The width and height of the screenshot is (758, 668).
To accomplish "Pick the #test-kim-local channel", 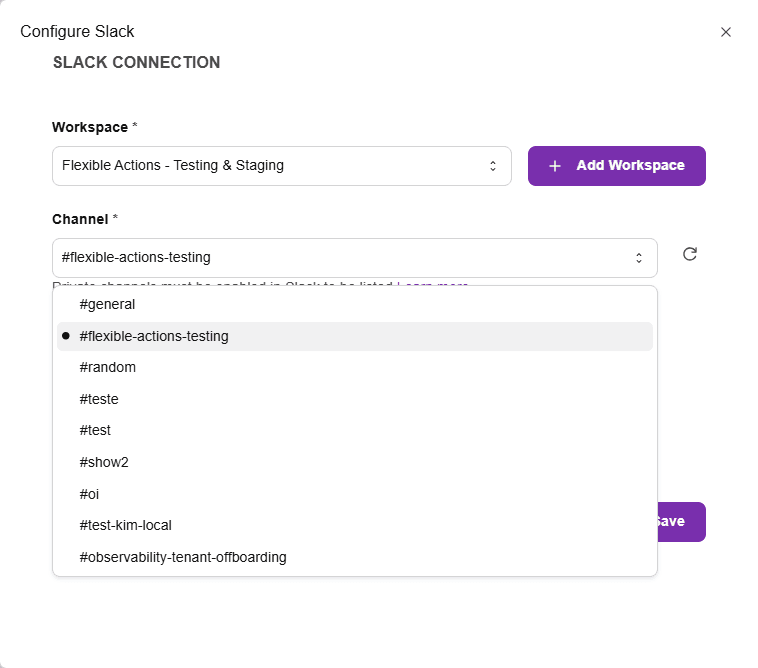I will click(x=354, y=525).
